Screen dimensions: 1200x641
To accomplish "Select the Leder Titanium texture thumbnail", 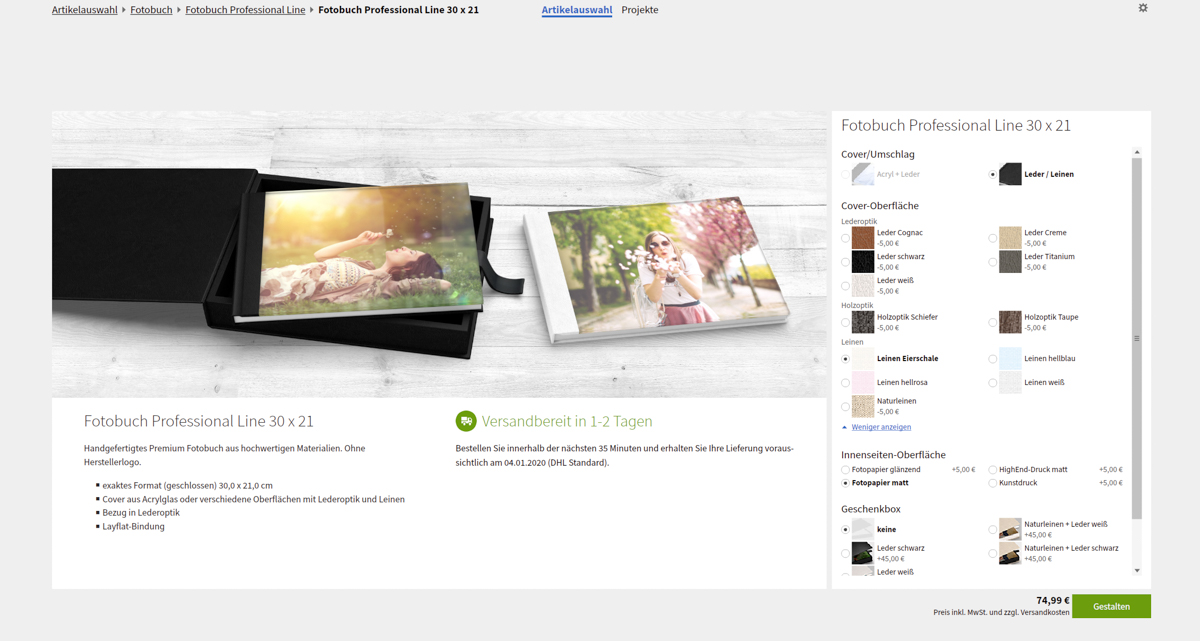I will click(1010, 262).
